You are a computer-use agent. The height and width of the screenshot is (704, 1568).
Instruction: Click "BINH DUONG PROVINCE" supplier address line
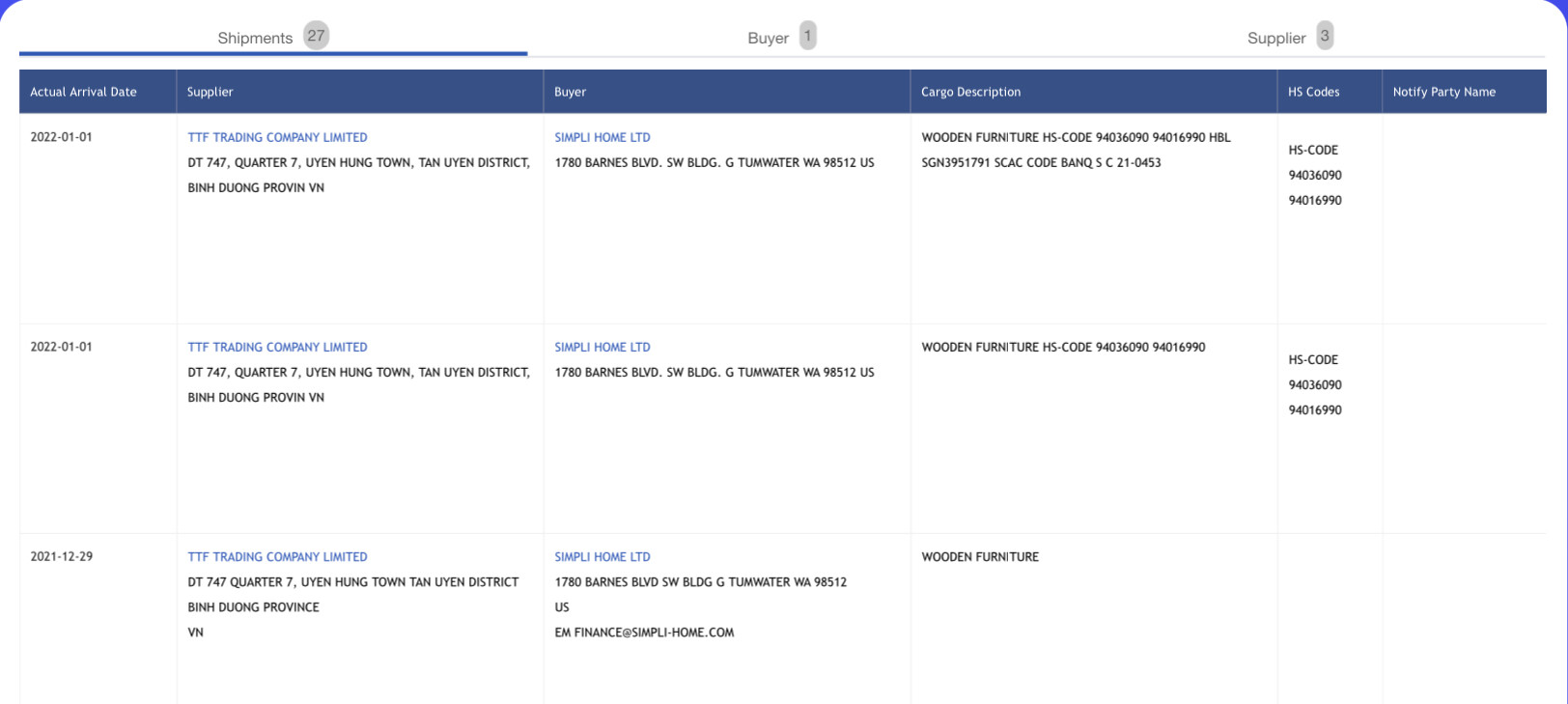tap(253, 607)
